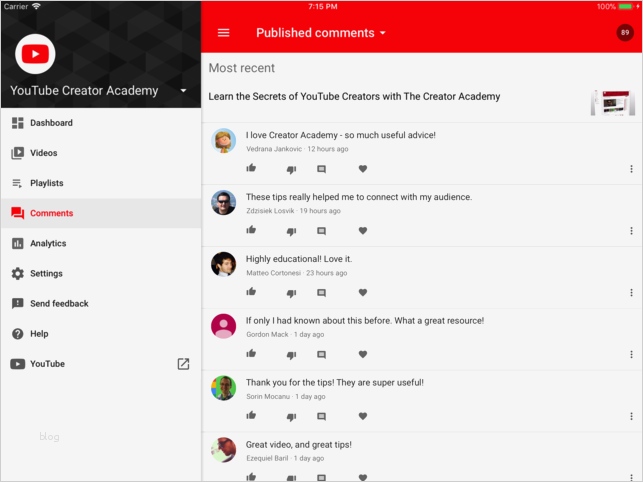Like Matteo Cortonesi's comment
The image size is (643, 482).
tap(251, 292)
